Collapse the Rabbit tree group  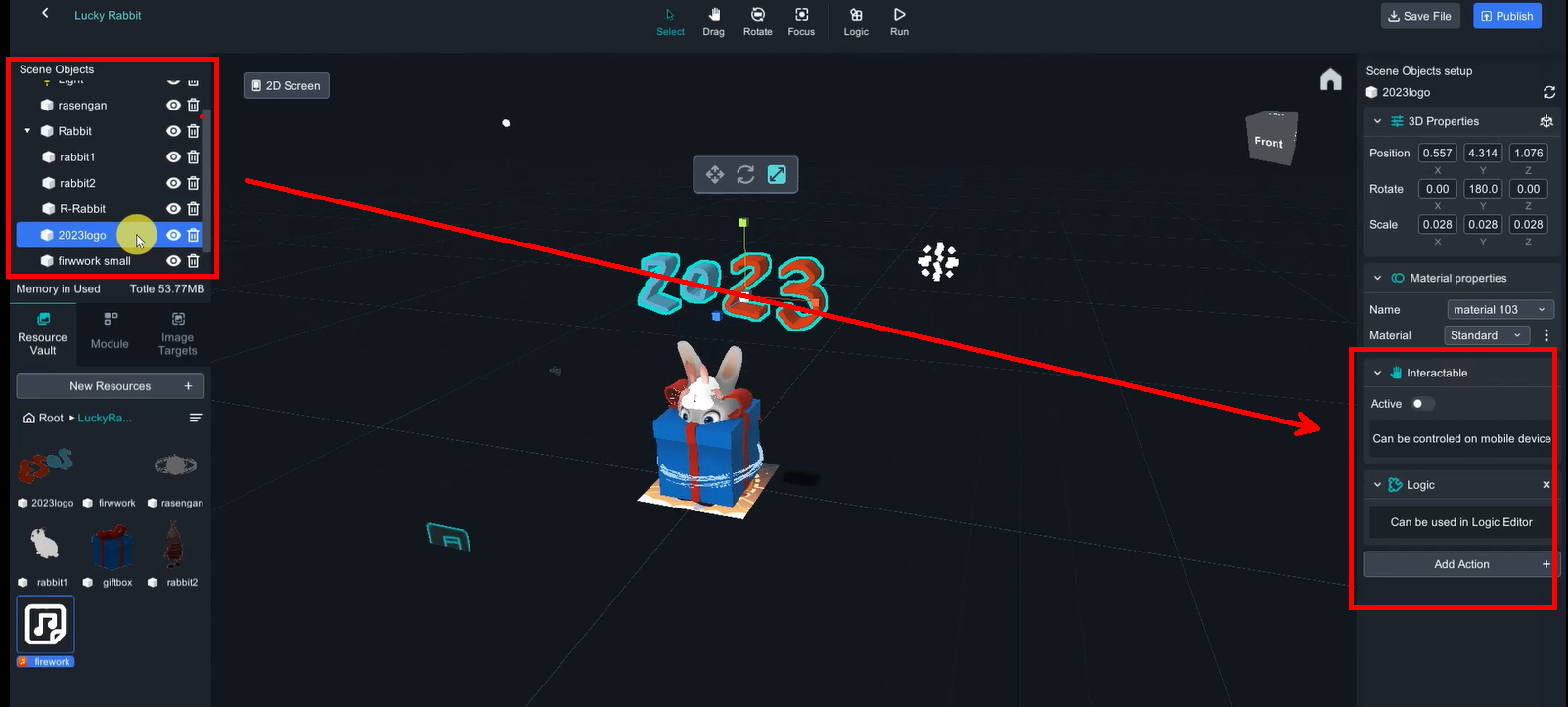click(27, 131)
